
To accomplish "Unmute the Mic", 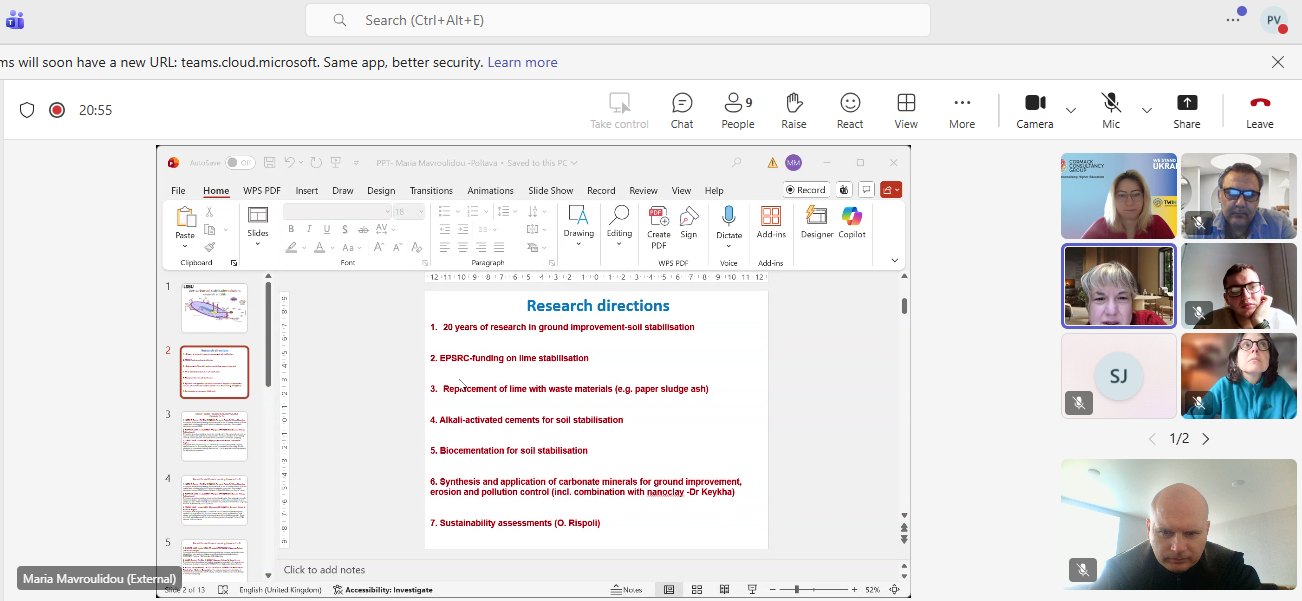I will tap(1110, 110).
